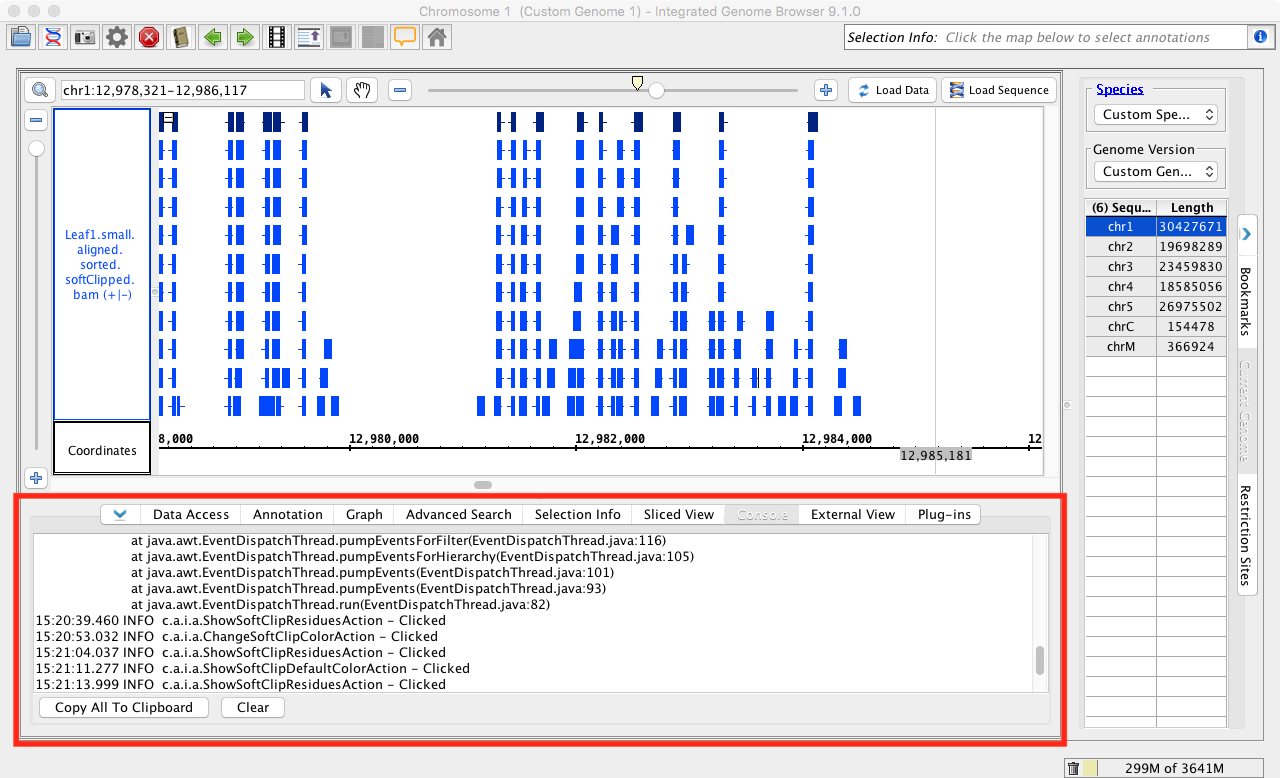The image size is (1280, 778).
Task: Open the Advanced Search tab
Action: (x=459, y=514)
